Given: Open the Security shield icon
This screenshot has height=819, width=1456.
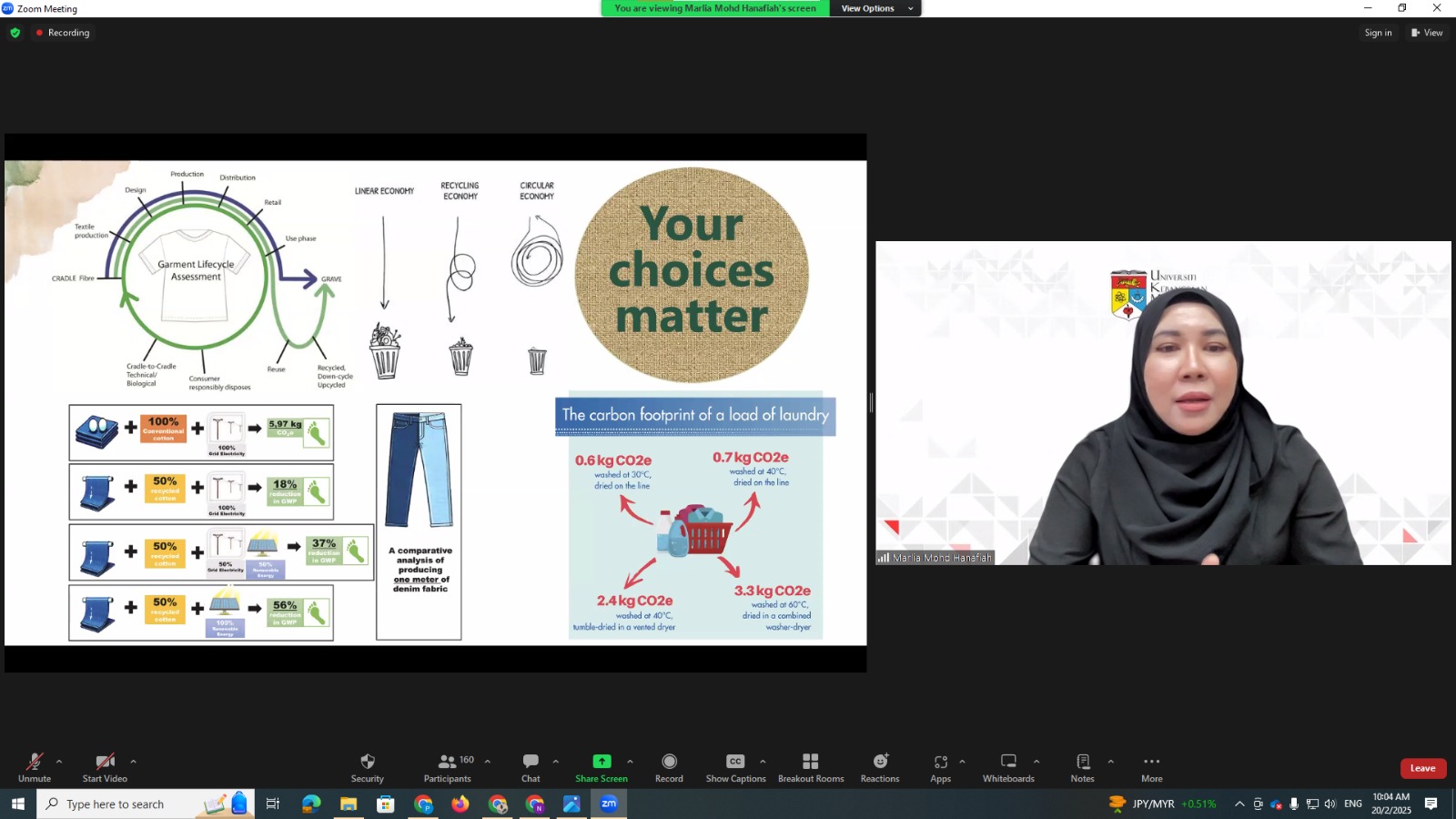Looking at the screenshot, I should [x=368, y=763].
